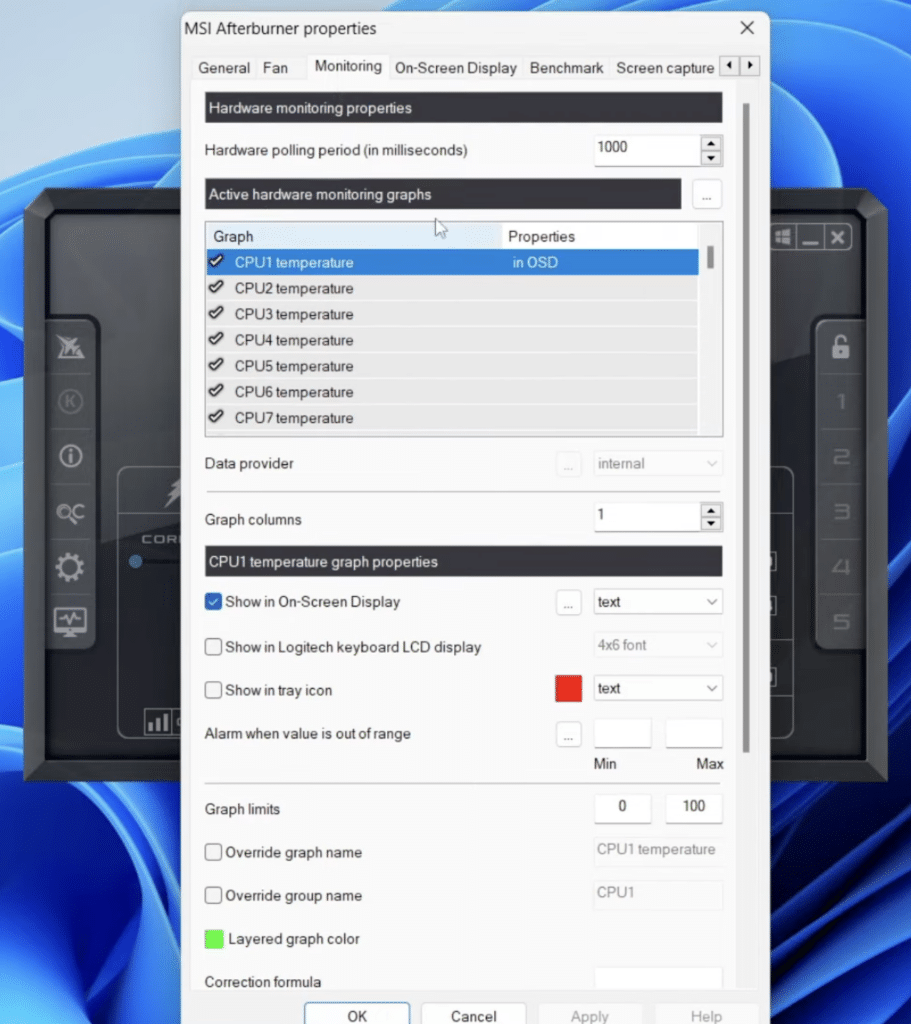This screenshot has height=1024, width=911.
Task: Select profile slot 4 in Afterburner window
Action: pyautogui.click(x=841, y=566)
